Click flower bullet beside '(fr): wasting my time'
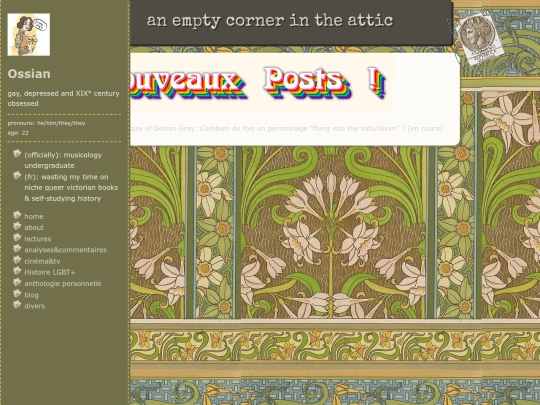Screen dimensions: 540x405 (17, 175)
